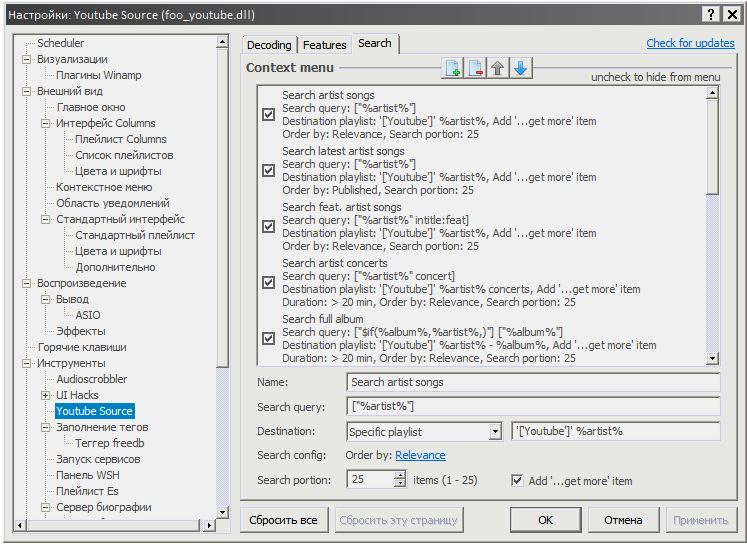Click the Relevance order link
747x547 pixels.
420,455
